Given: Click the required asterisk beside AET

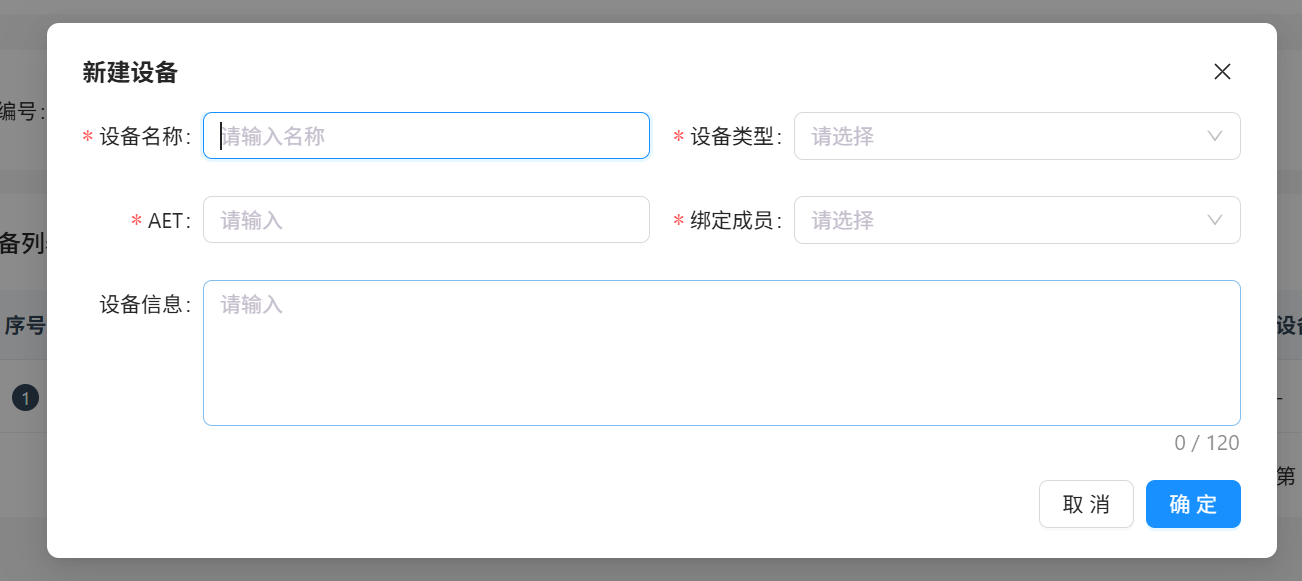Looking at the screenshot, I should click(x=136, y=220).
